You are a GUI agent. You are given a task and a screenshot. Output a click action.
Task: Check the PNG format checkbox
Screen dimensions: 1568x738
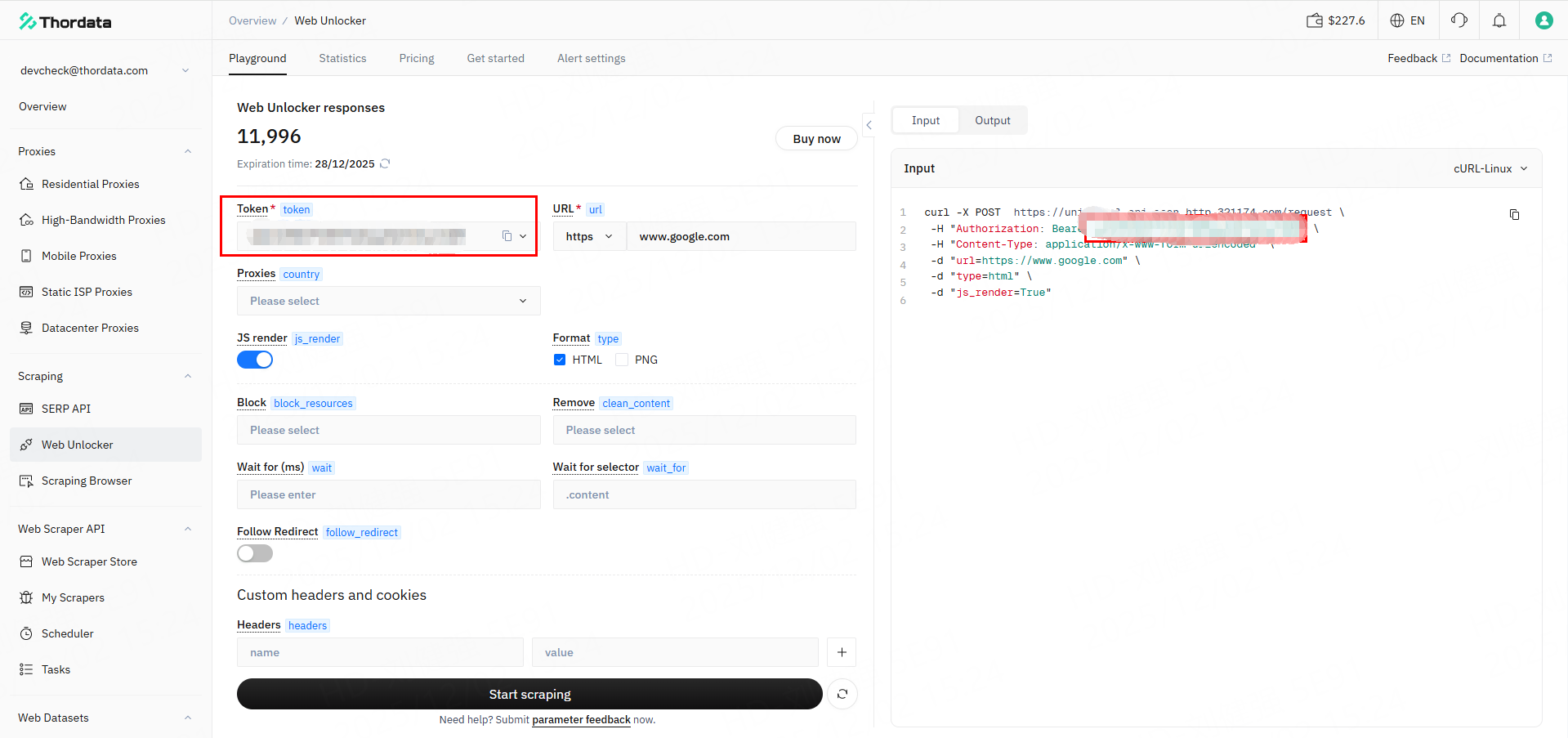[622, 360]
